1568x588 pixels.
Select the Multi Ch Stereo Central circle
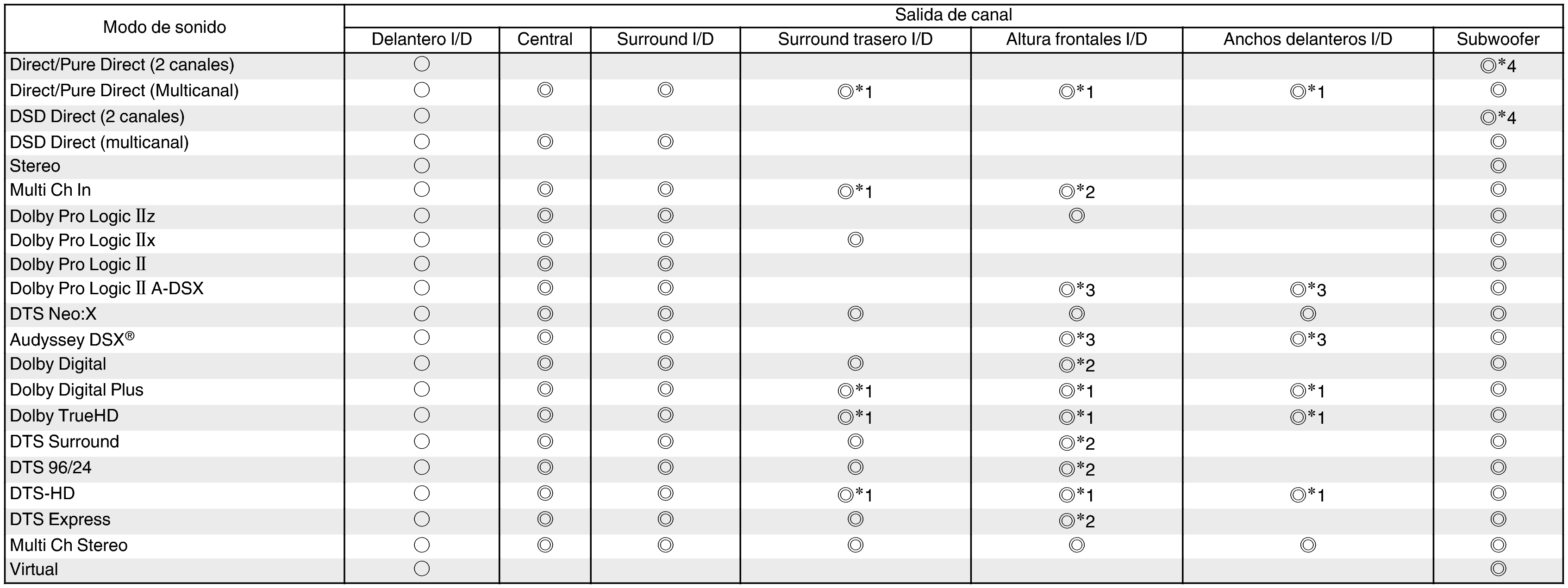pos(545,545)
